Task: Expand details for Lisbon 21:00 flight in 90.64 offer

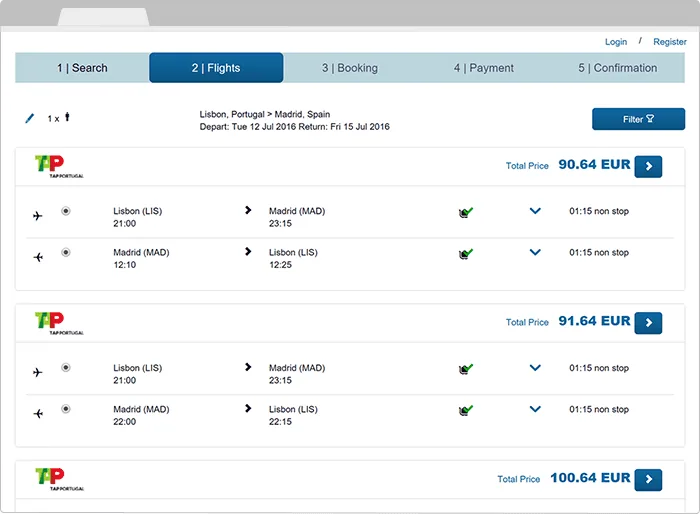Action: [535, 211]
